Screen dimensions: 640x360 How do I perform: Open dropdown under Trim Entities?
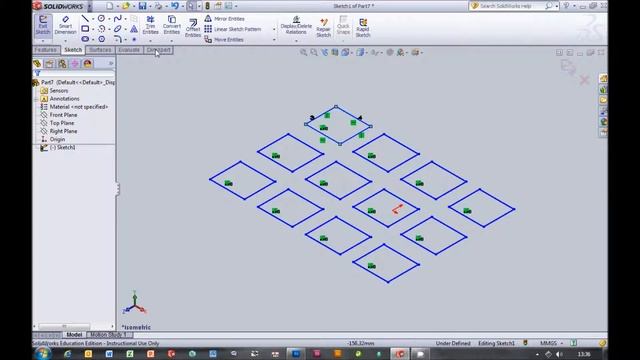(150, 41)
